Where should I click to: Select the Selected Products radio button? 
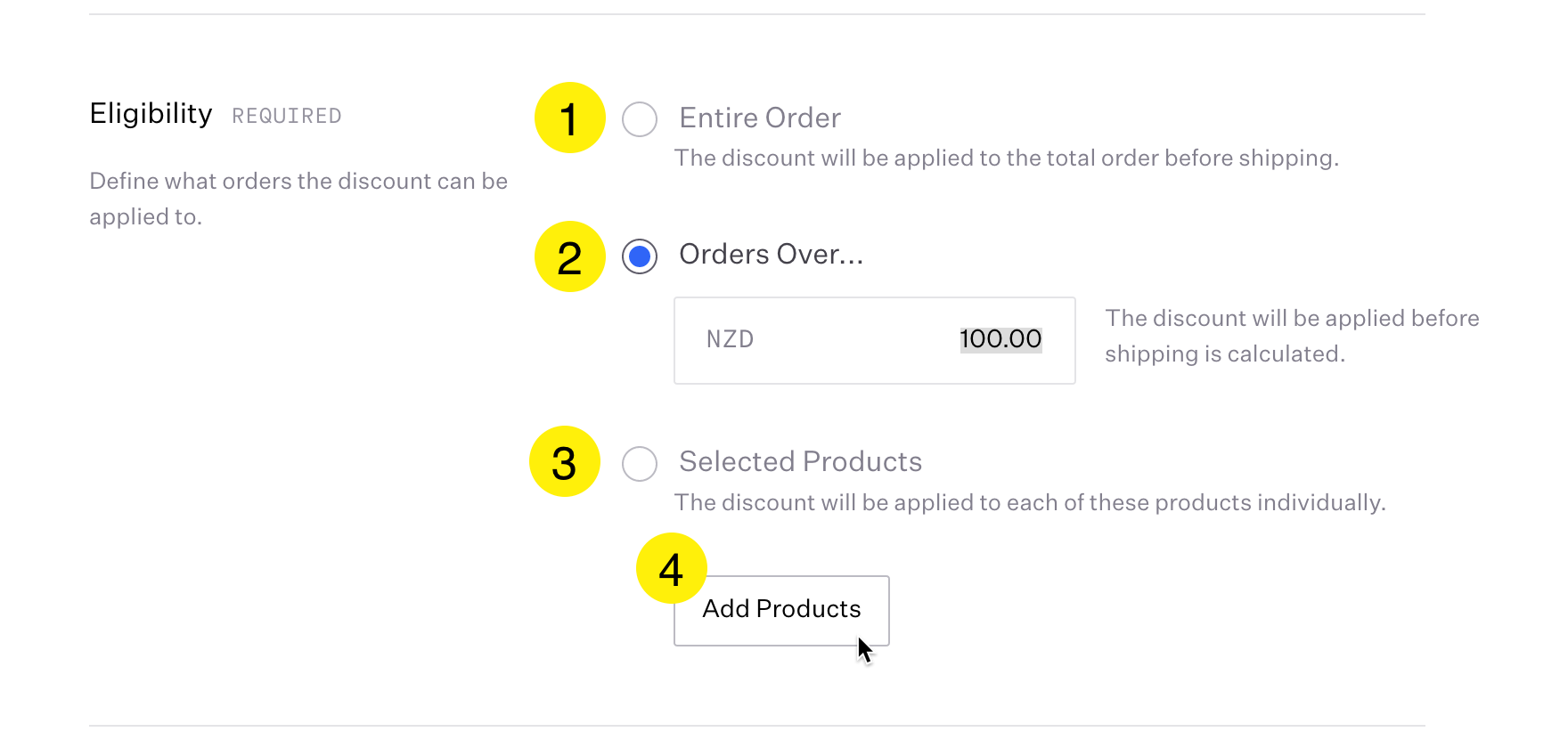(x=640, y=463)
